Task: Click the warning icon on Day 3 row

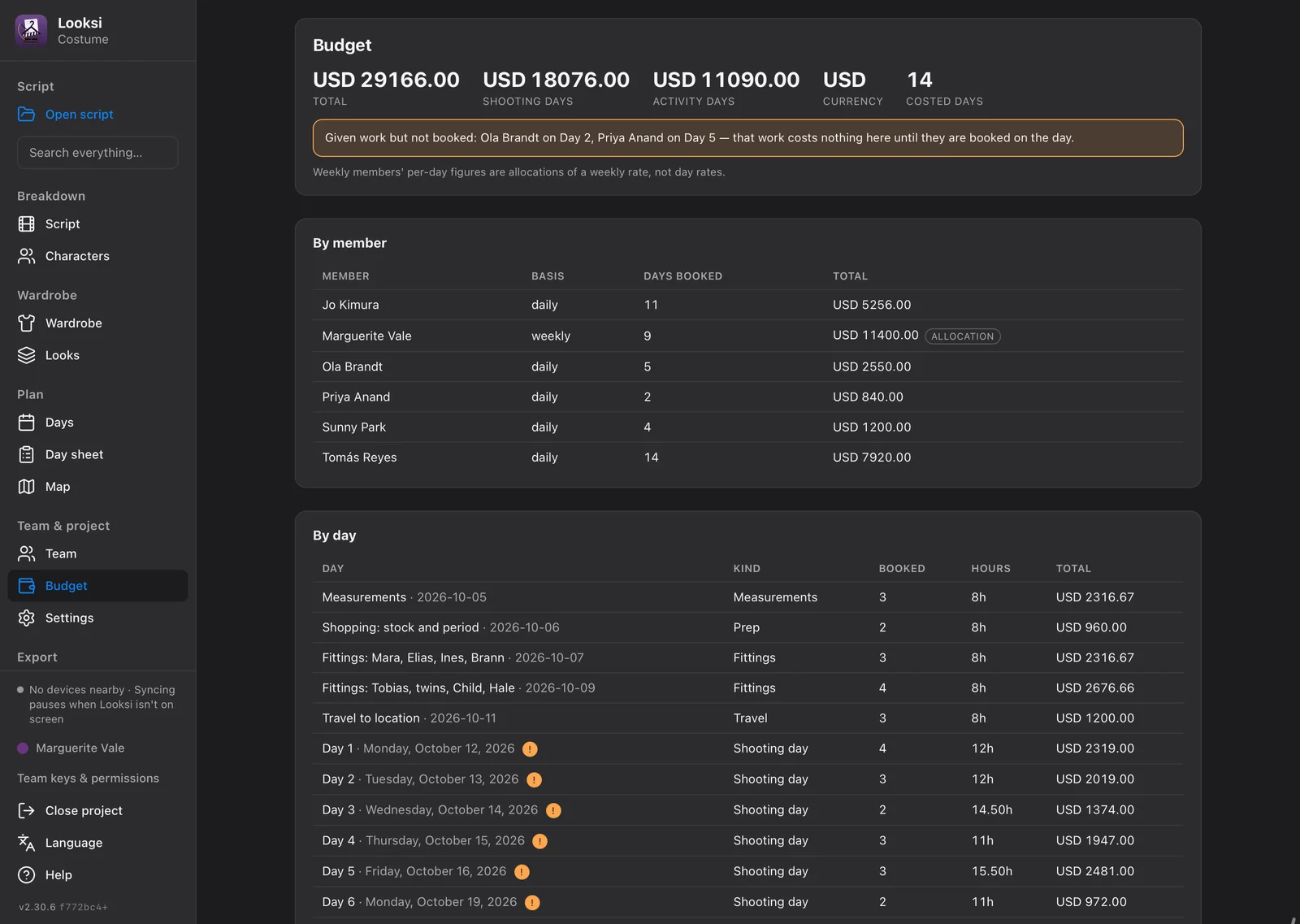Action: click(x=553, y=810)
